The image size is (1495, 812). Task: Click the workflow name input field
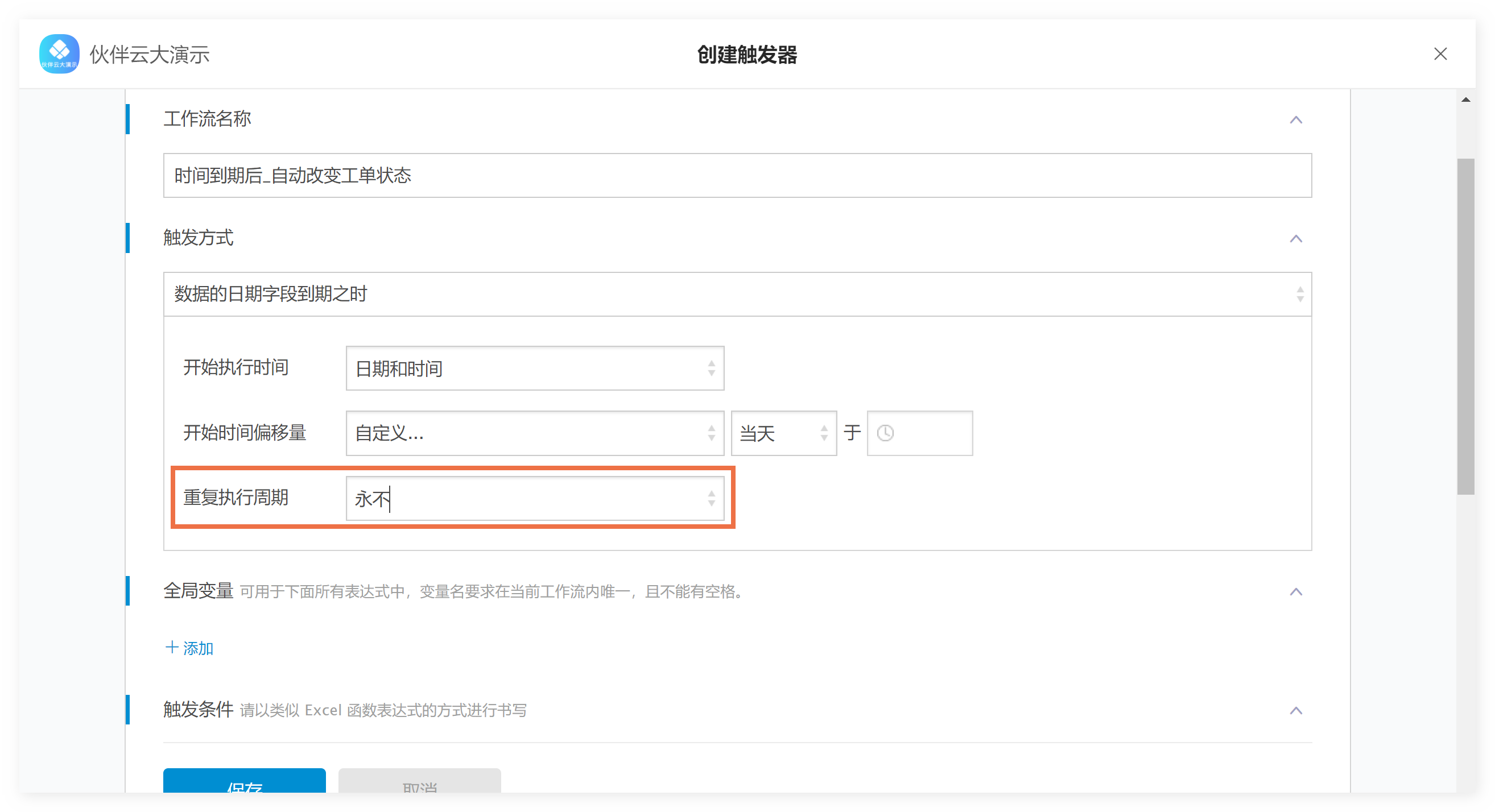tap(737, 175)
